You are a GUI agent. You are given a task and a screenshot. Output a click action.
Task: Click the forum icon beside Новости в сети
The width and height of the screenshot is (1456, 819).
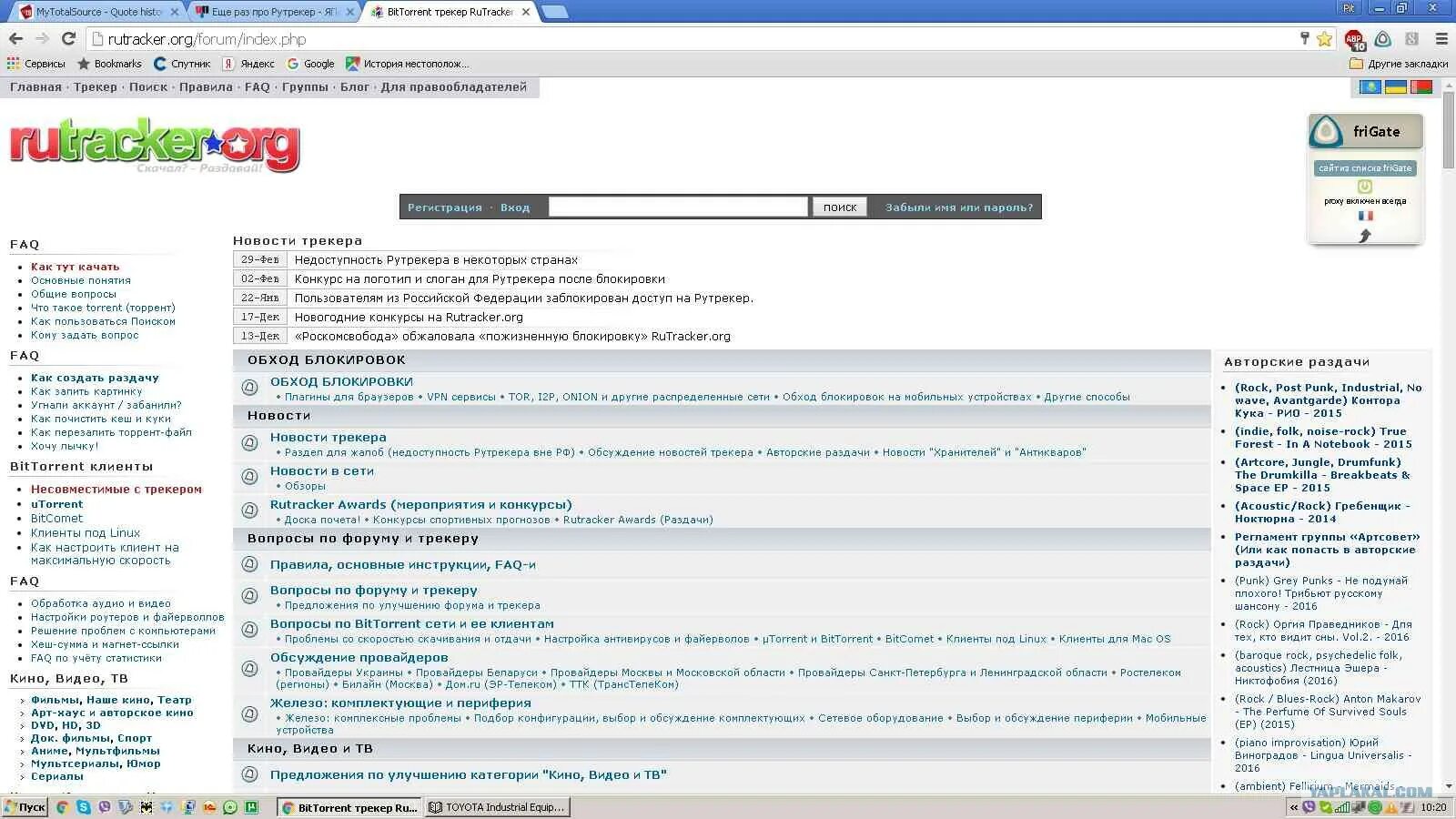[x=249, y=477]
